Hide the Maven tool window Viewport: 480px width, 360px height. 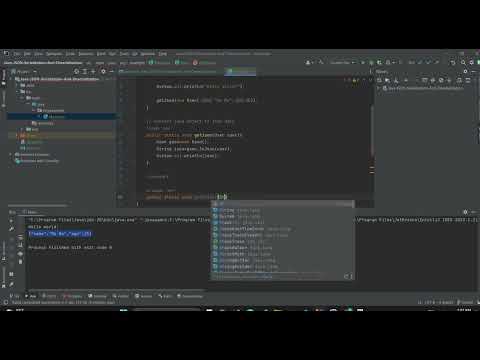[x=474, y=72]
